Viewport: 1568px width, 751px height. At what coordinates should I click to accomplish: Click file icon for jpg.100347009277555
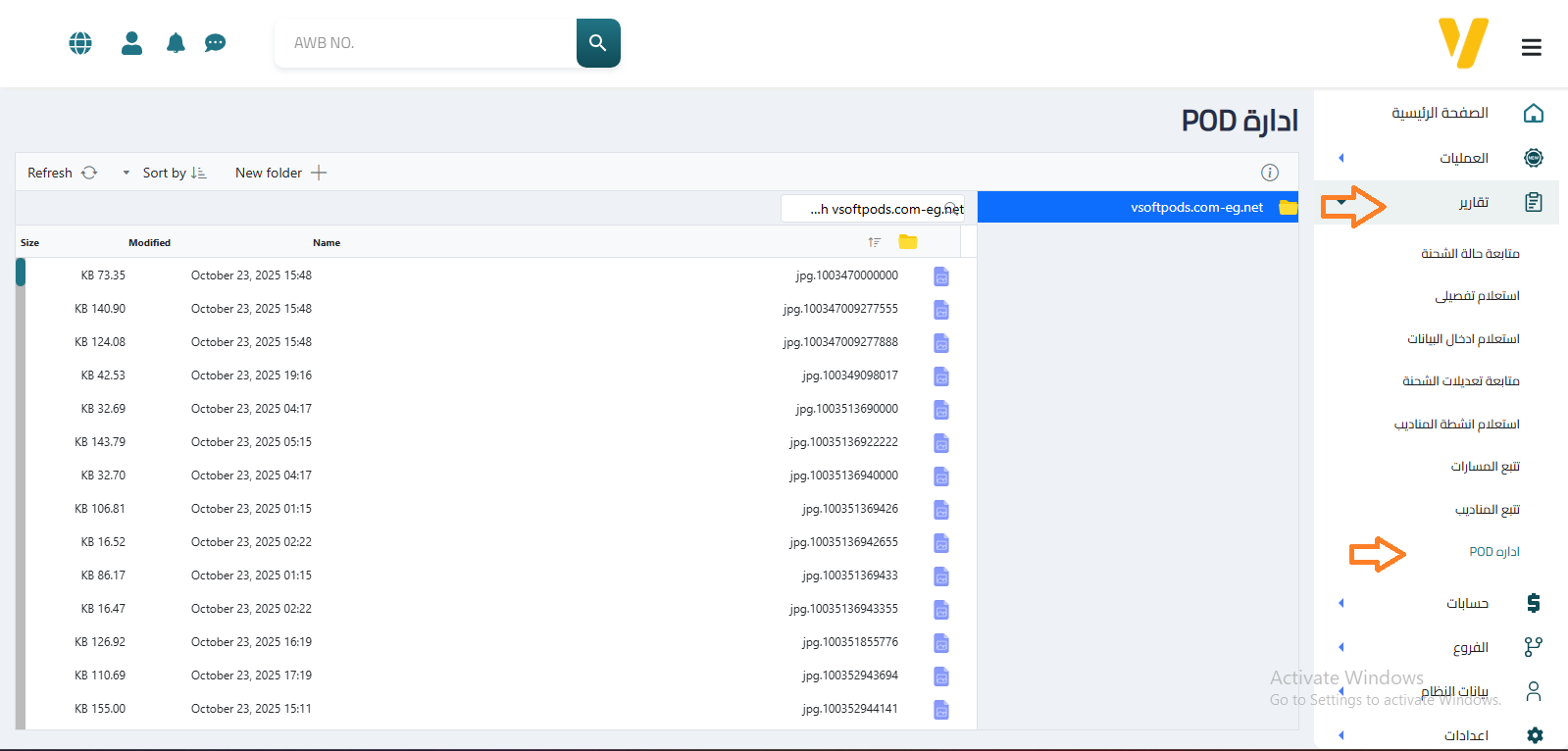tap(941, 310)
